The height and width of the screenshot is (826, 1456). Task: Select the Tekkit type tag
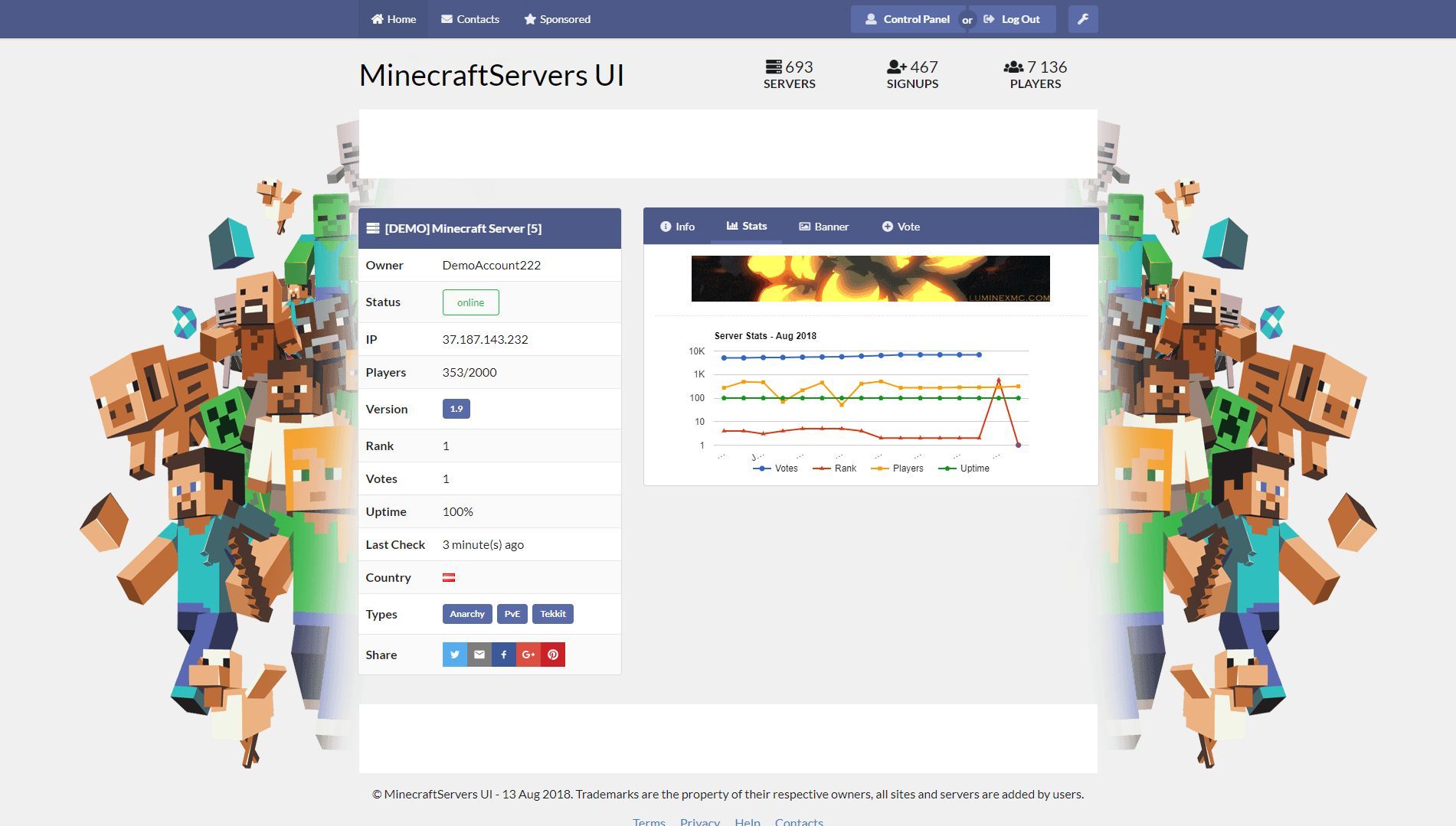pos(553,614)
